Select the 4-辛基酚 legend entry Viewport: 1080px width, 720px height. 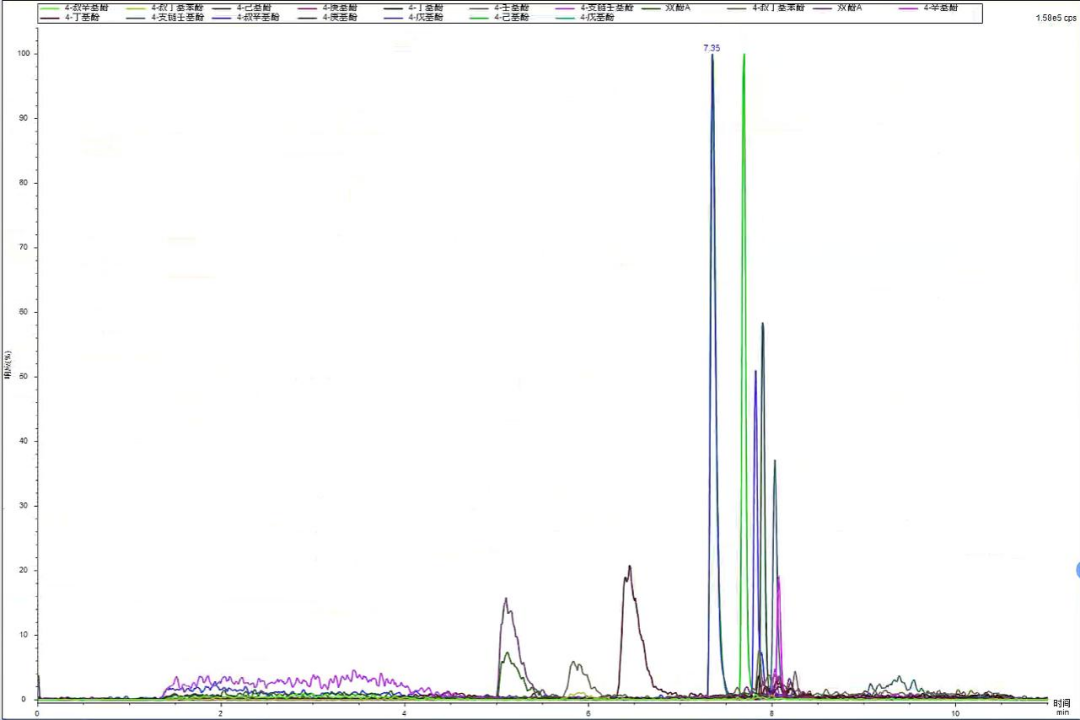pos(939,8)
